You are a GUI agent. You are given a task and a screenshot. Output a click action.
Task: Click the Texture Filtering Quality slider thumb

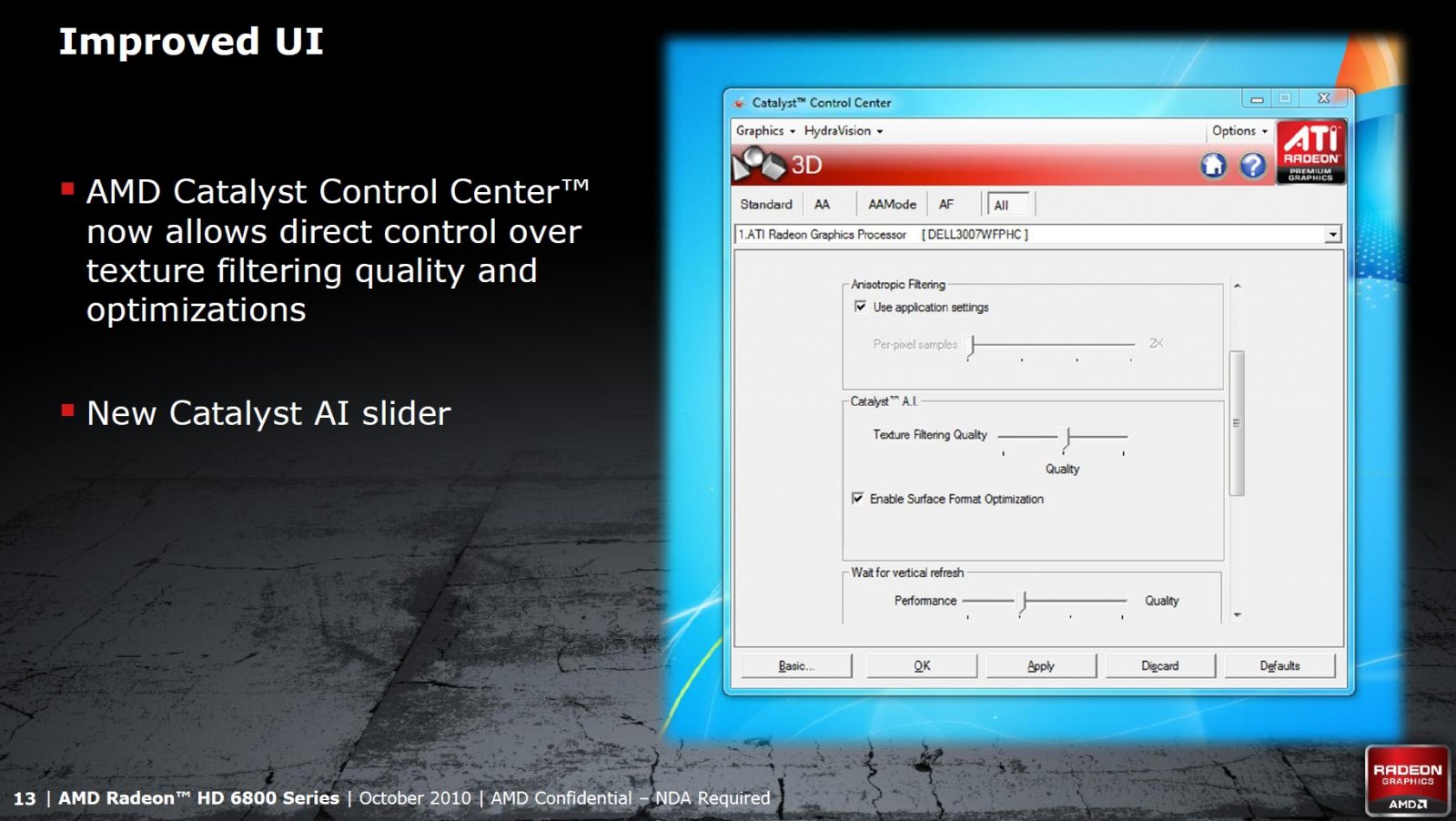point(1067,440)
